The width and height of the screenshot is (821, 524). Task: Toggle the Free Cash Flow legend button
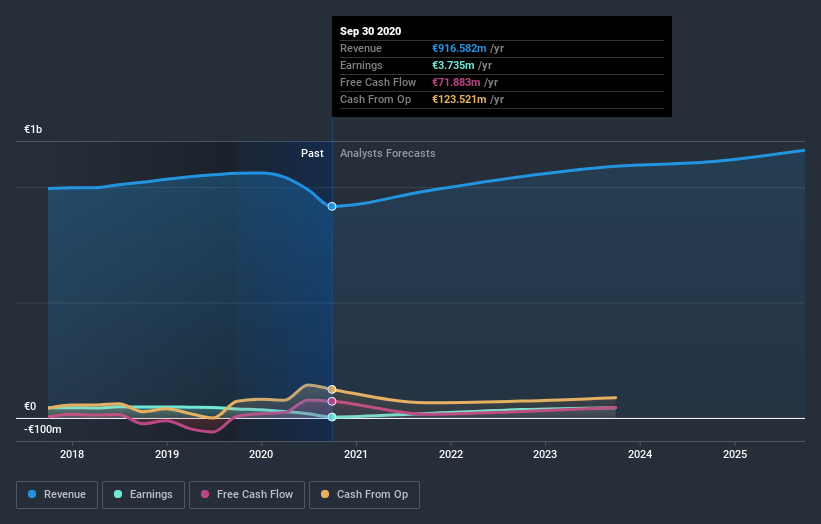247,495
